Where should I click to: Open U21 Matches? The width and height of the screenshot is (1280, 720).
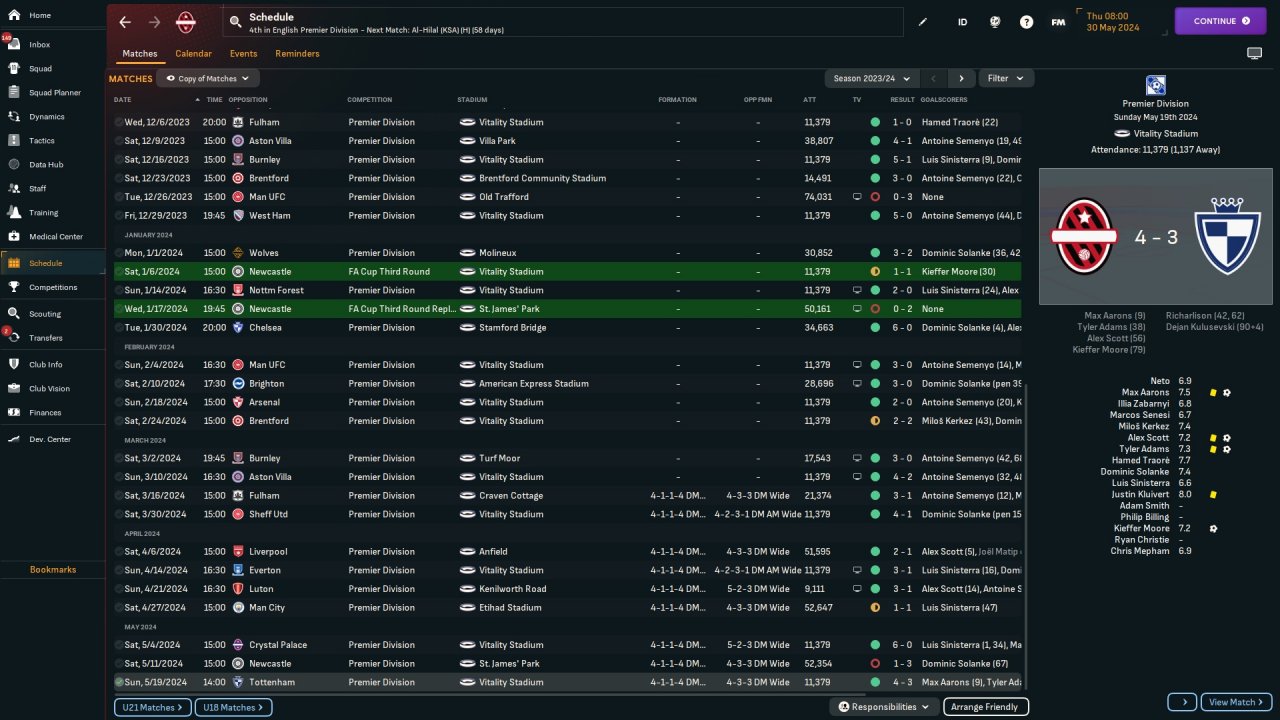(152, 707)
